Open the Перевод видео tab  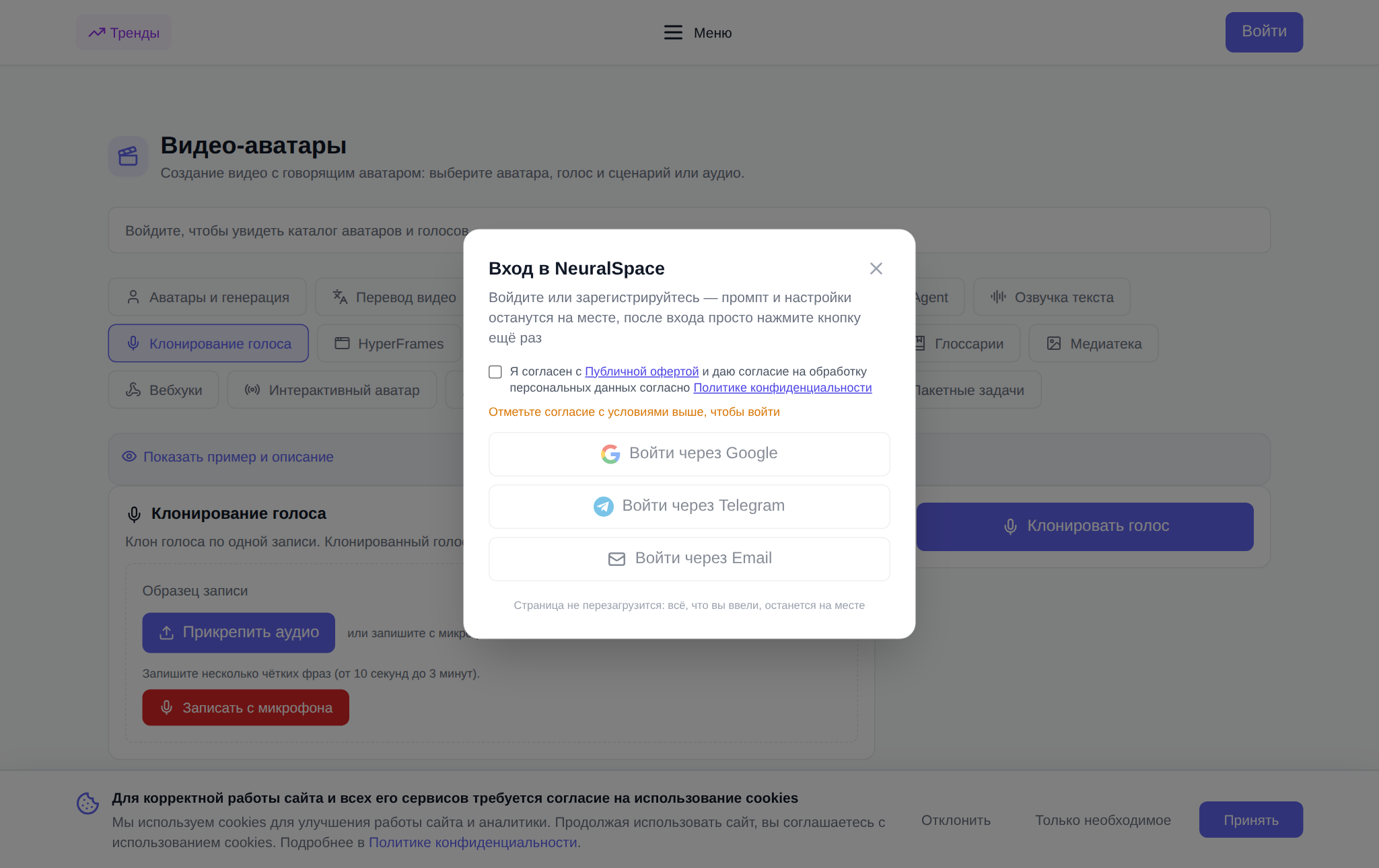click(394, 297)
